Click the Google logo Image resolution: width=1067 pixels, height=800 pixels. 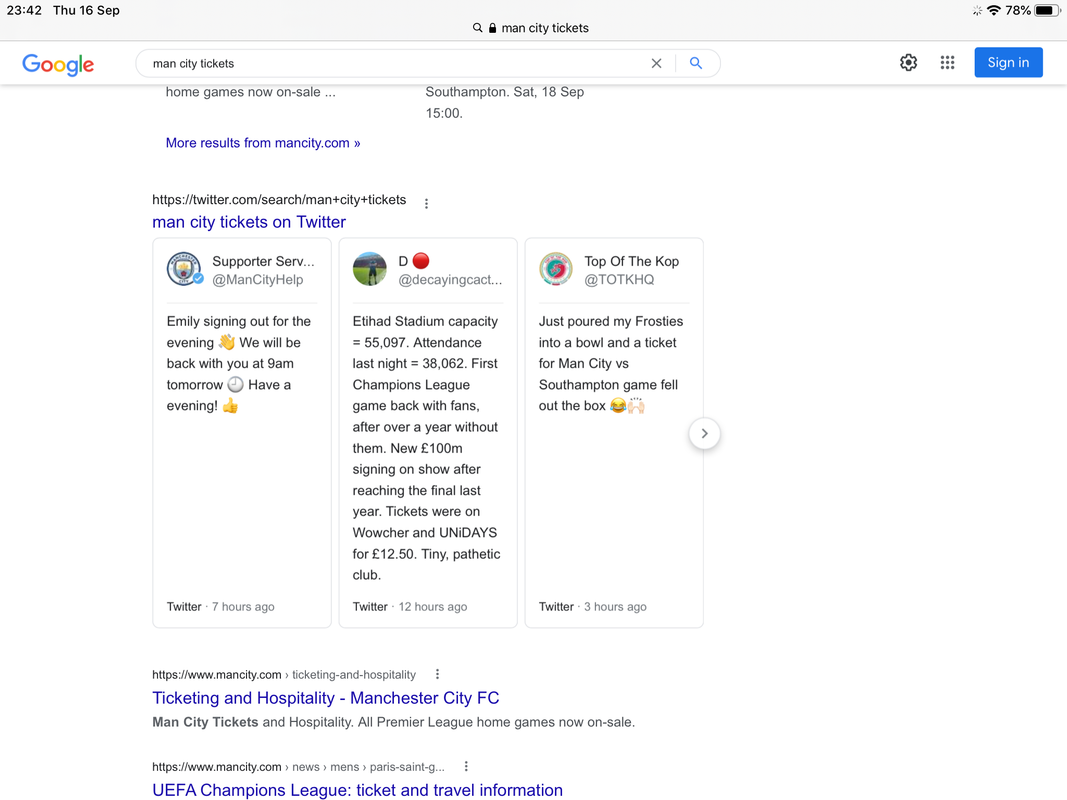[58, 64]
